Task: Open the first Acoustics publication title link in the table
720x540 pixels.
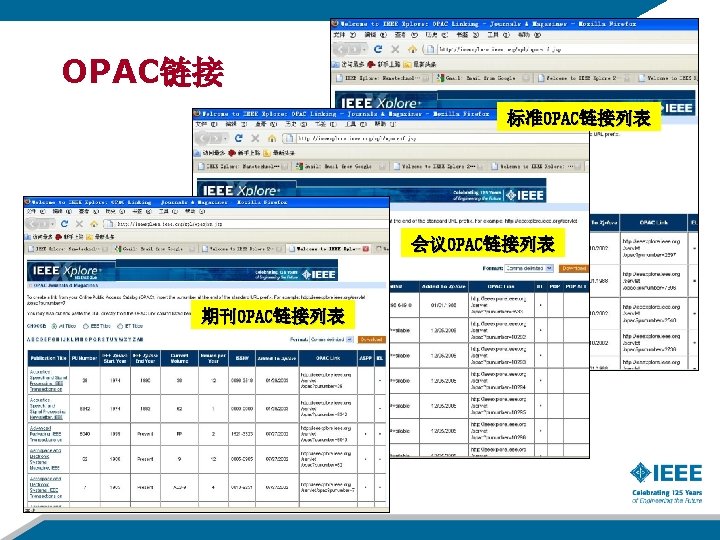Action: point(47,380)
